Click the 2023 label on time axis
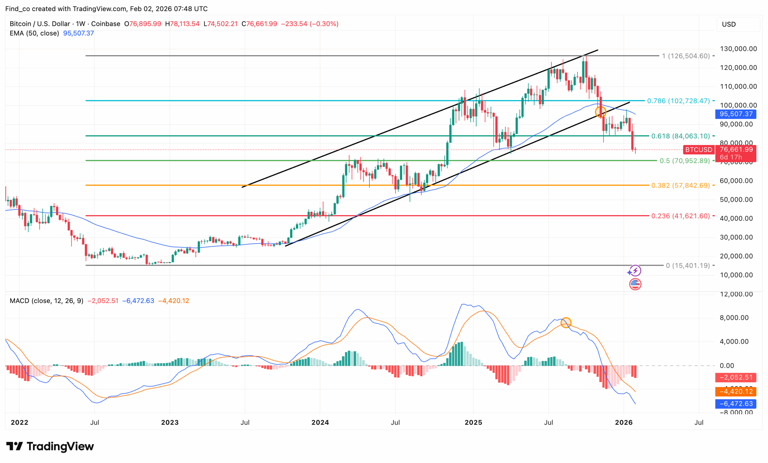This screenshot has height=463, width=768. coord(170,422)
